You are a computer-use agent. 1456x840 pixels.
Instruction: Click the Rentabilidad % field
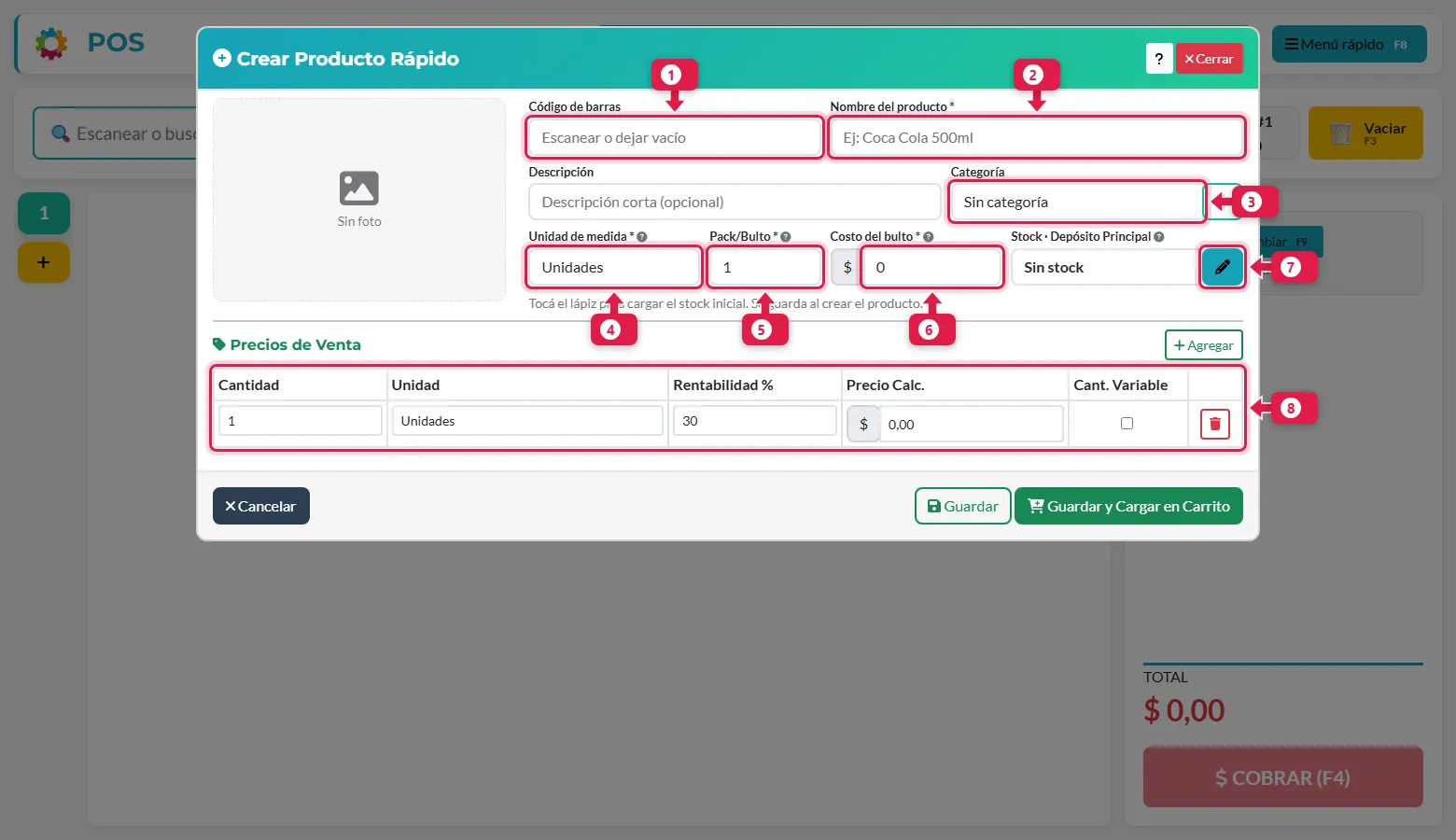(755, 421)
